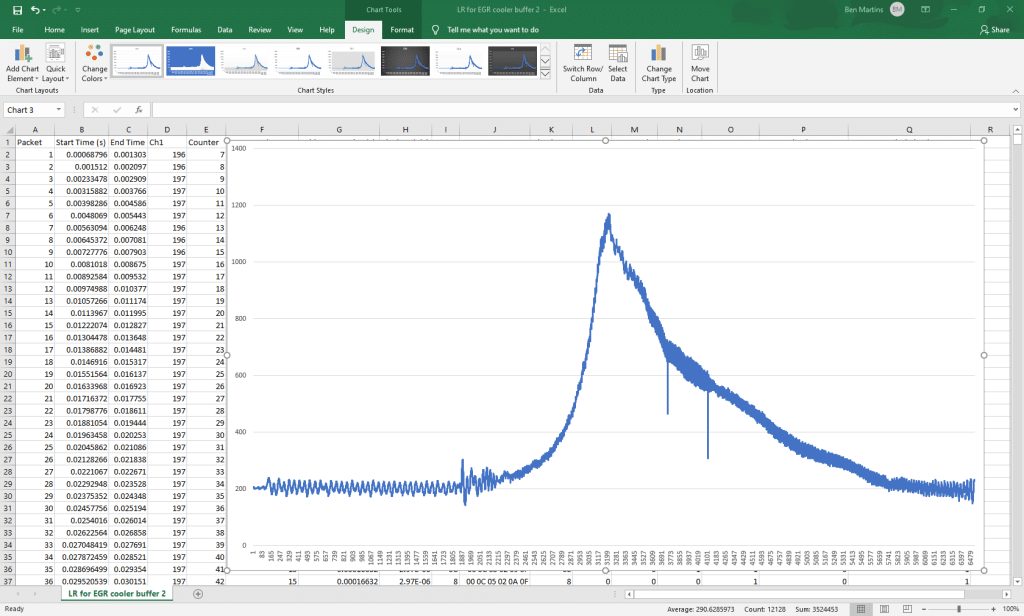The width and height of the screenshot is (1024, 616).
Task: Open the View tab
Action: [295, 29]
